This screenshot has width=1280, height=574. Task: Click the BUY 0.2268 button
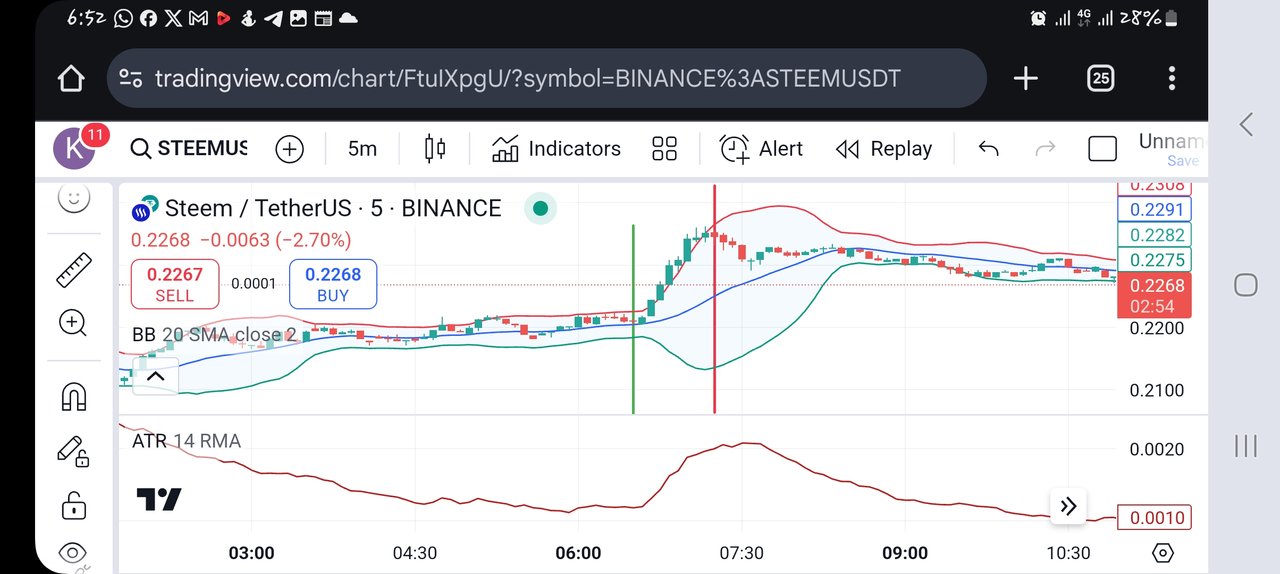[333, 284]
